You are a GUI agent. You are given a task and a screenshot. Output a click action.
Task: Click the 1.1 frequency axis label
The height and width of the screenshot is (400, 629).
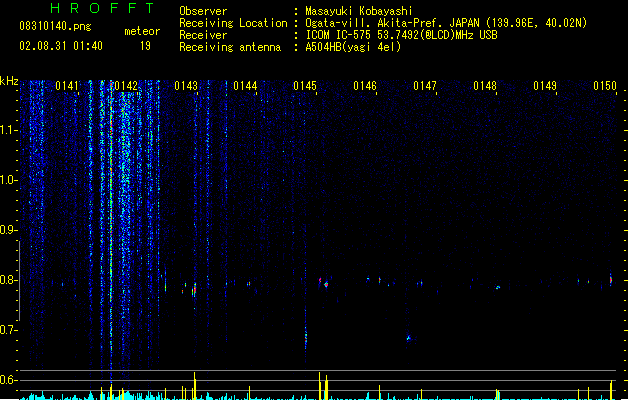click(x=8, y=130)
